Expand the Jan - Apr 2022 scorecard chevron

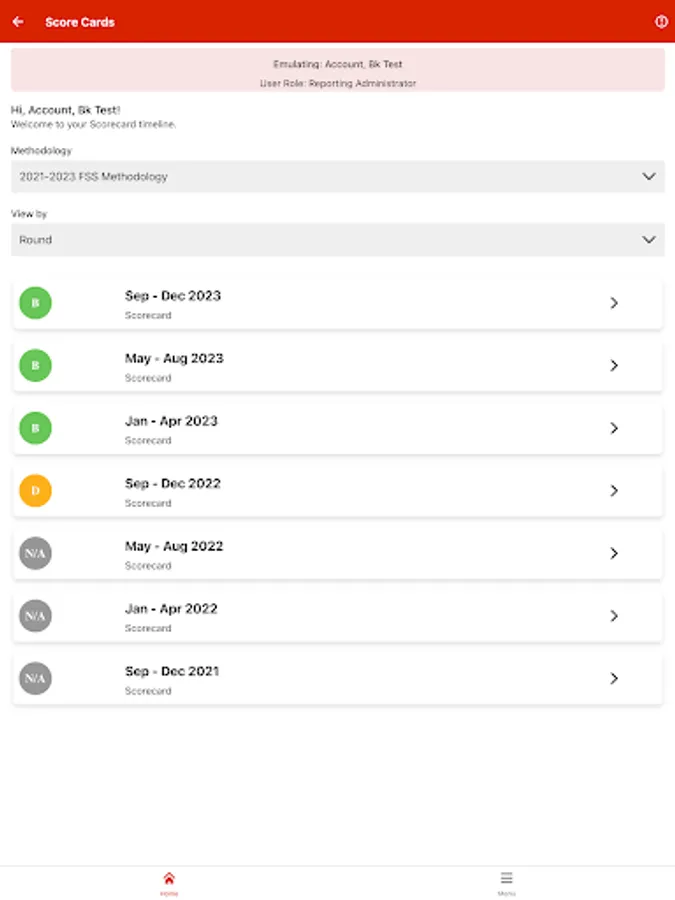[x=614, y=616]
